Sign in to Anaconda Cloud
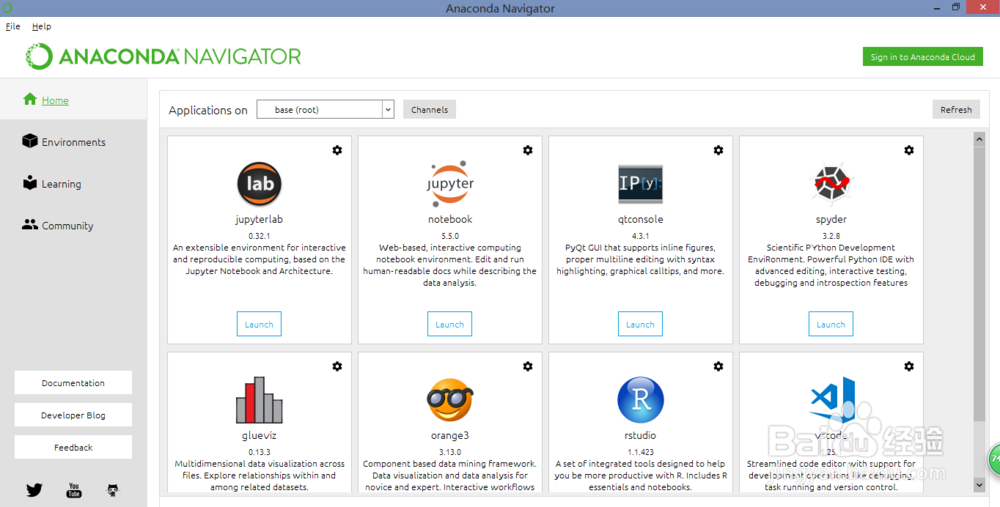 coord(923,57)
